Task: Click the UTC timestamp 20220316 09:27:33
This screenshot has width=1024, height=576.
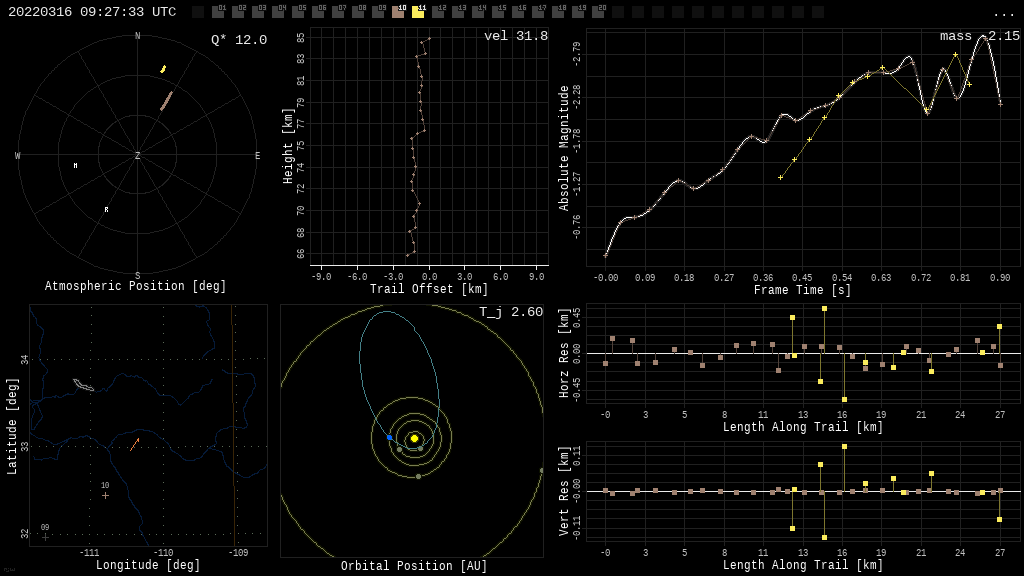Action: [92, 12]
